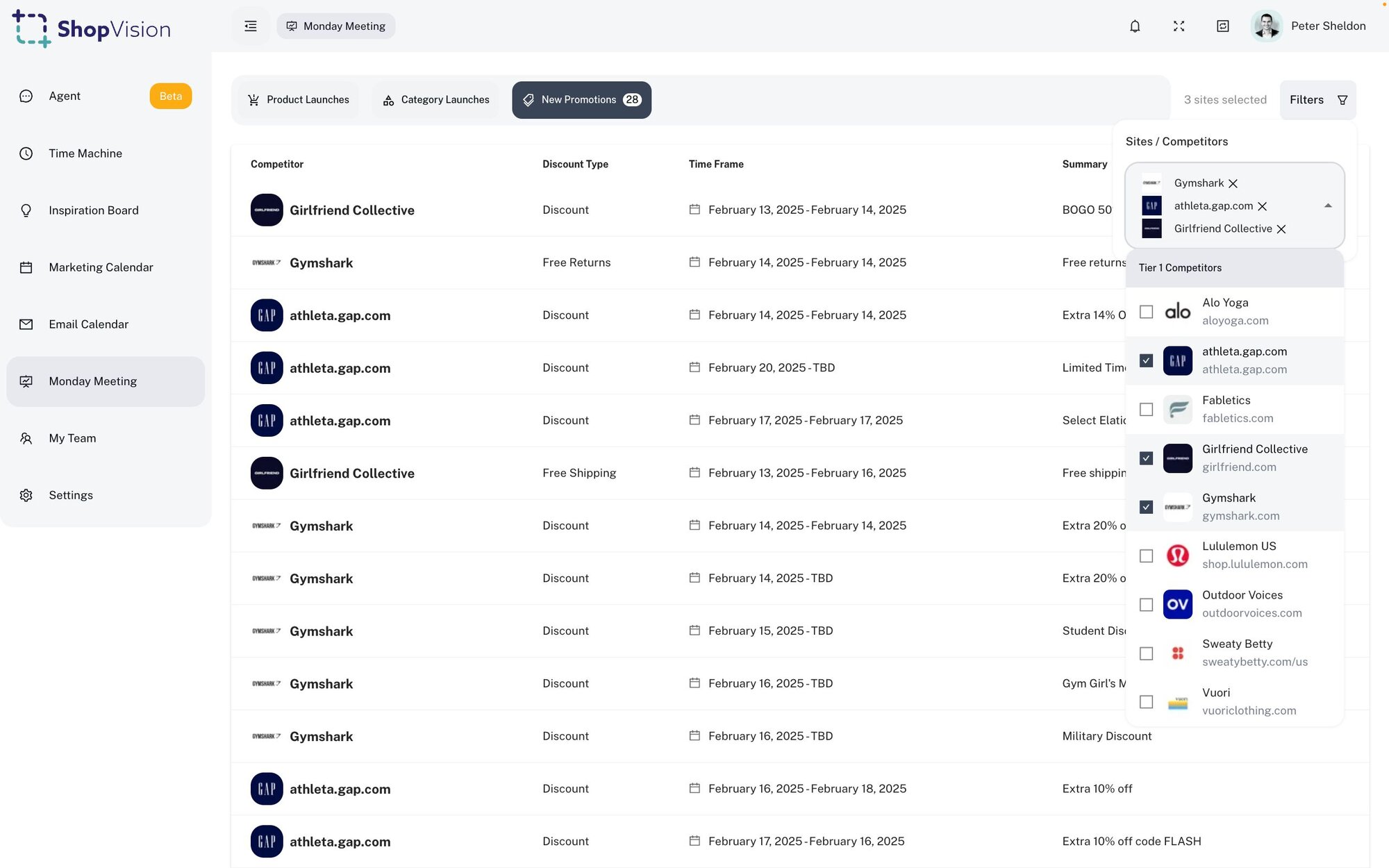
Task: Click 3 sites selected text
Action: pos(1225,100)
